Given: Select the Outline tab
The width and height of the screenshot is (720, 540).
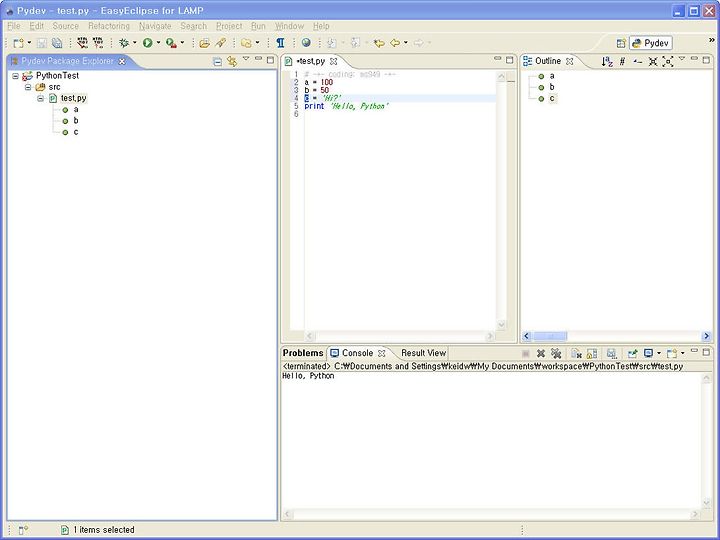Looking at the screenshot, I should point(548,61).
